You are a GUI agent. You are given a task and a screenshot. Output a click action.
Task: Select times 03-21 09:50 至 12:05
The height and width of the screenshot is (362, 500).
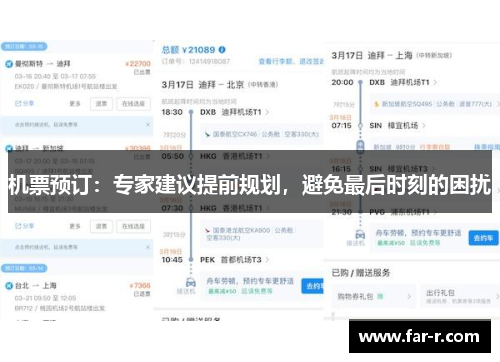tap(45, 298)
